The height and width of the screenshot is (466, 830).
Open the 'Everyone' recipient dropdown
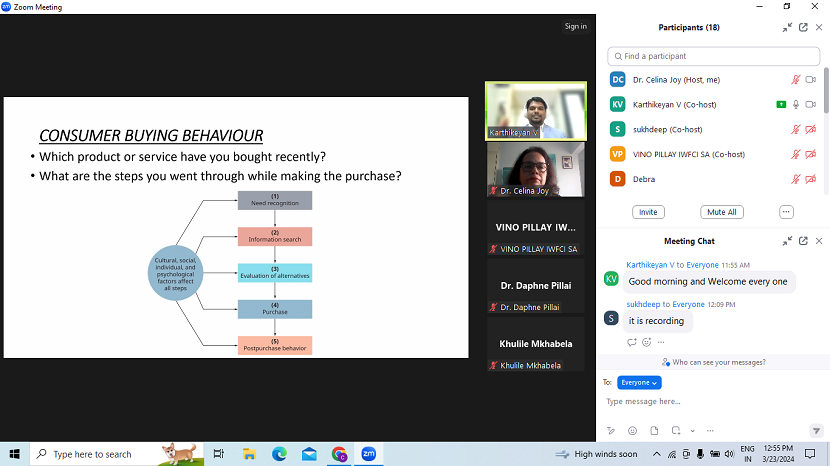coord(639,382)
